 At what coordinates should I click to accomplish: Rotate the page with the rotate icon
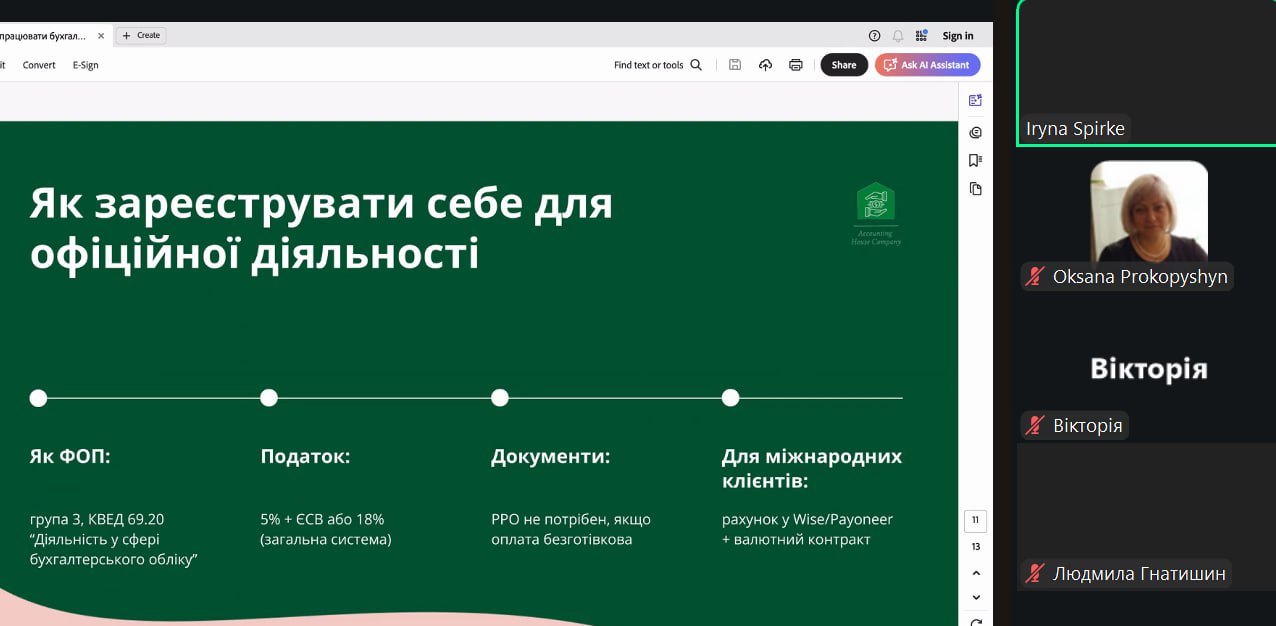tap(976, 621)
